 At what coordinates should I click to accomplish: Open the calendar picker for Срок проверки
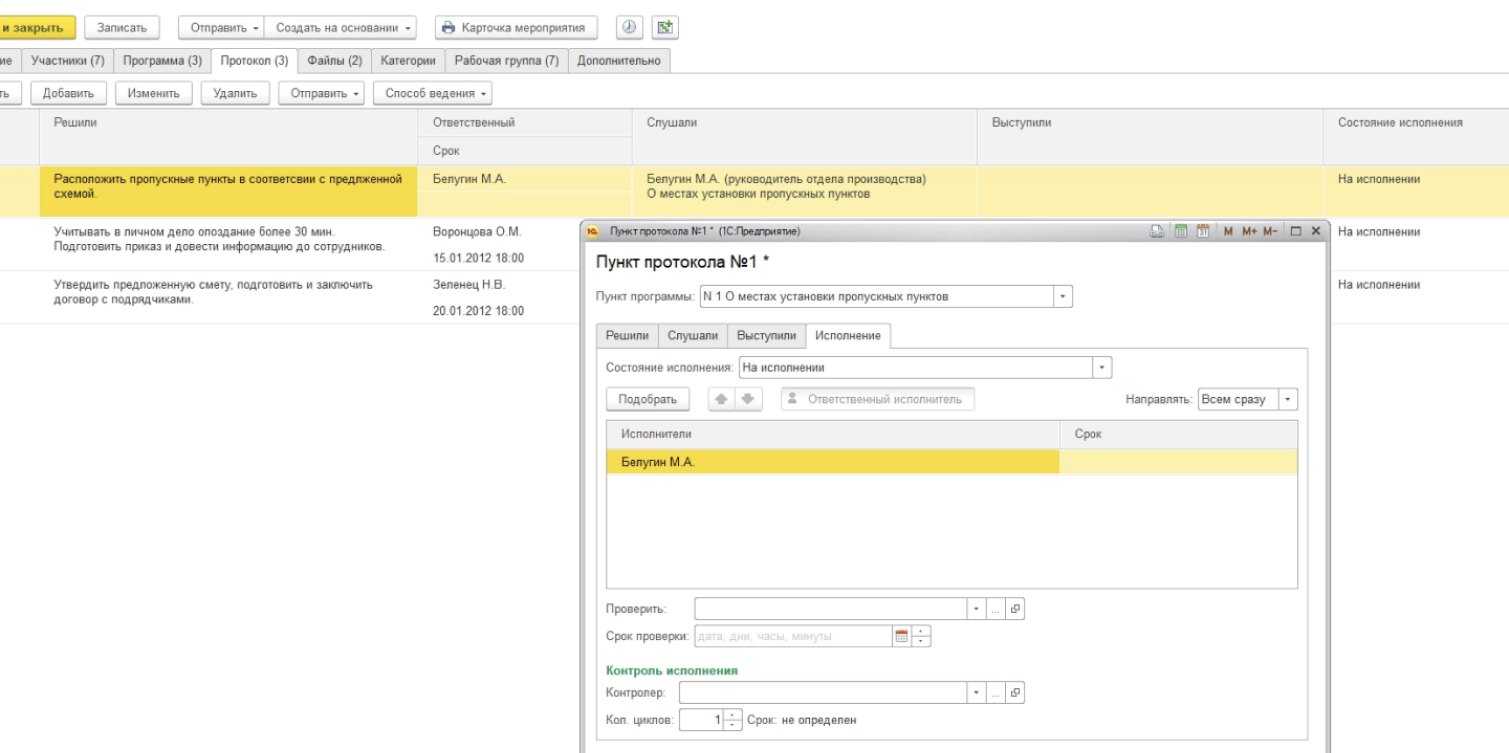901,636
